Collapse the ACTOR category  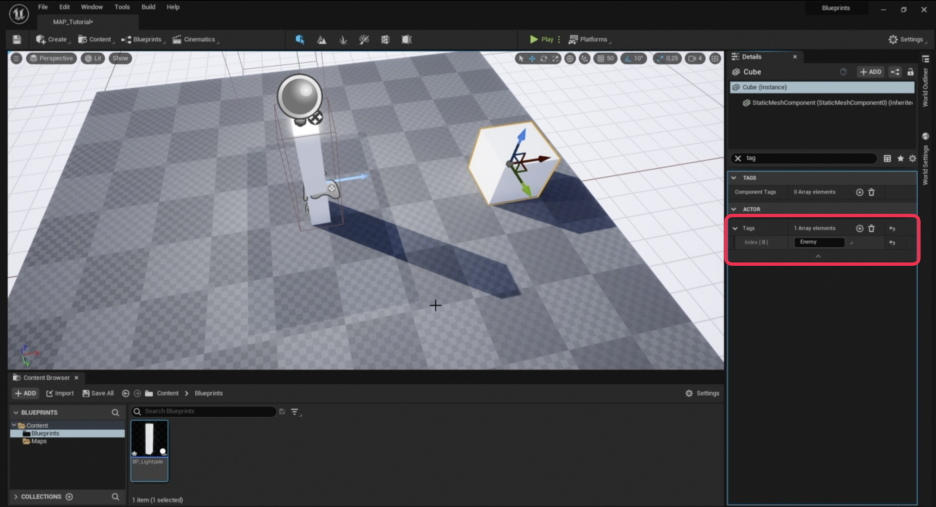point(734,210)
